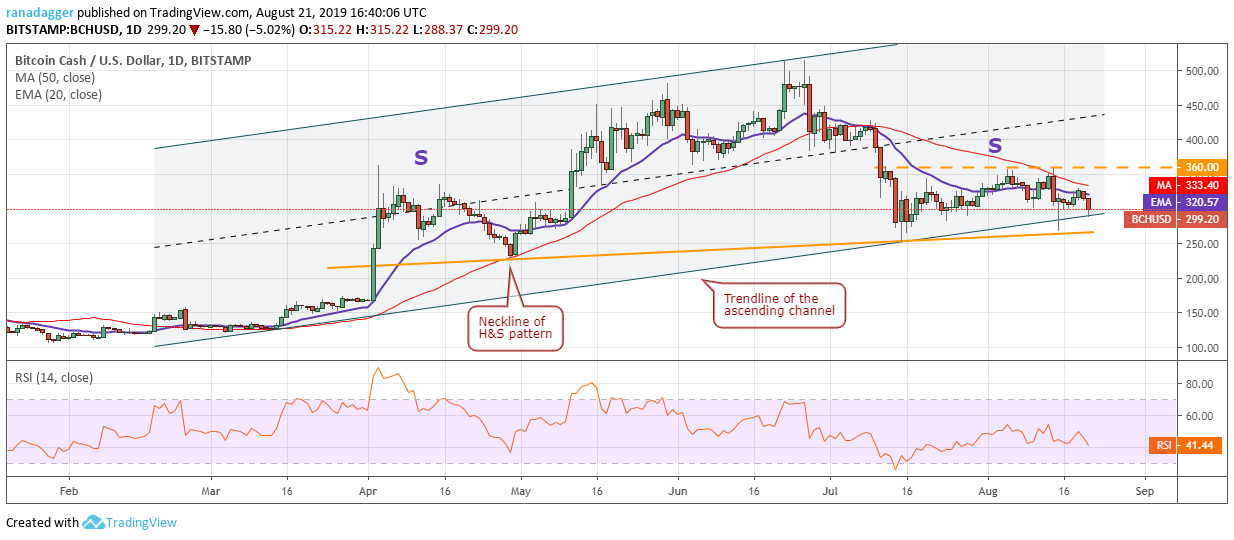This screenshot has width=1234, height=540.
Task: Click the 'Bitcoin Cash / U.S. Dollar, 1D, BITSTAMP' title
Action: 133,60
